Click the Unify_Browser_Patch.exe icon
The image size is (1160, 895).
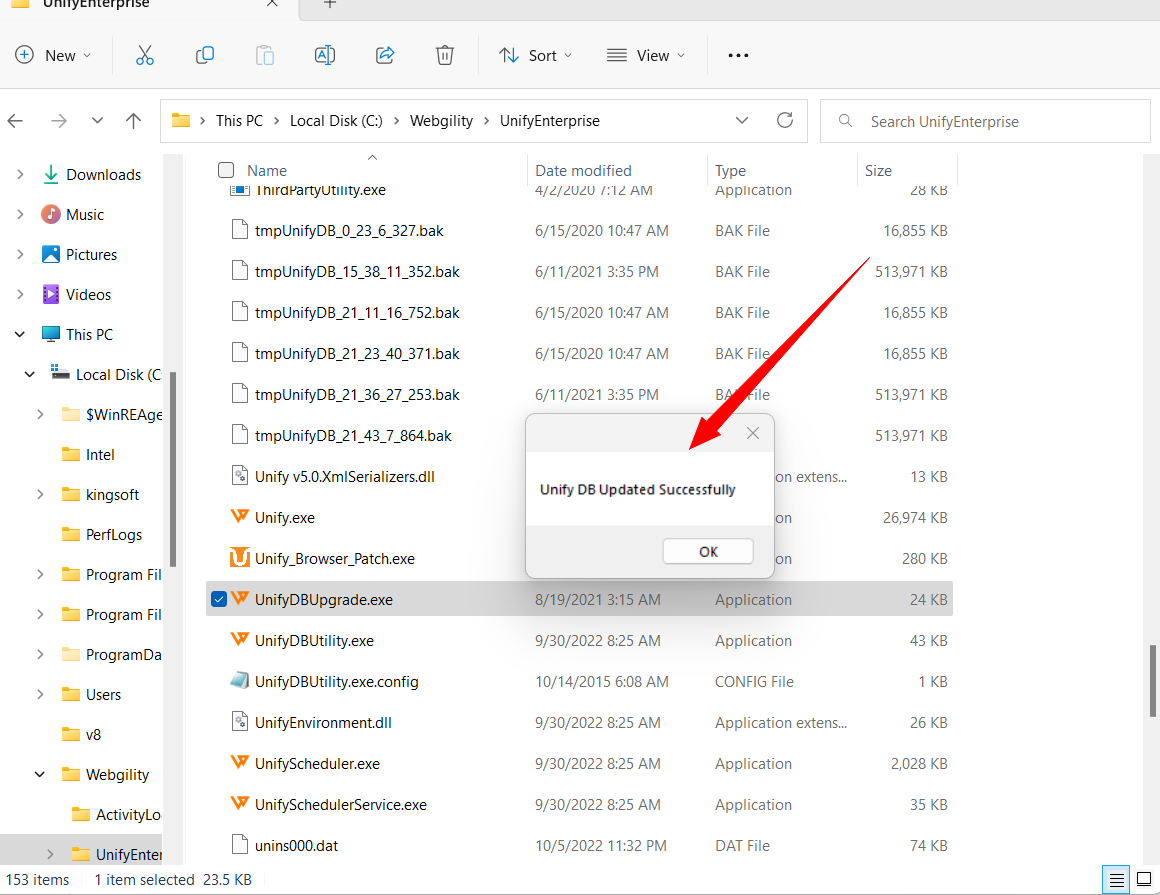[x=240, y=557]
